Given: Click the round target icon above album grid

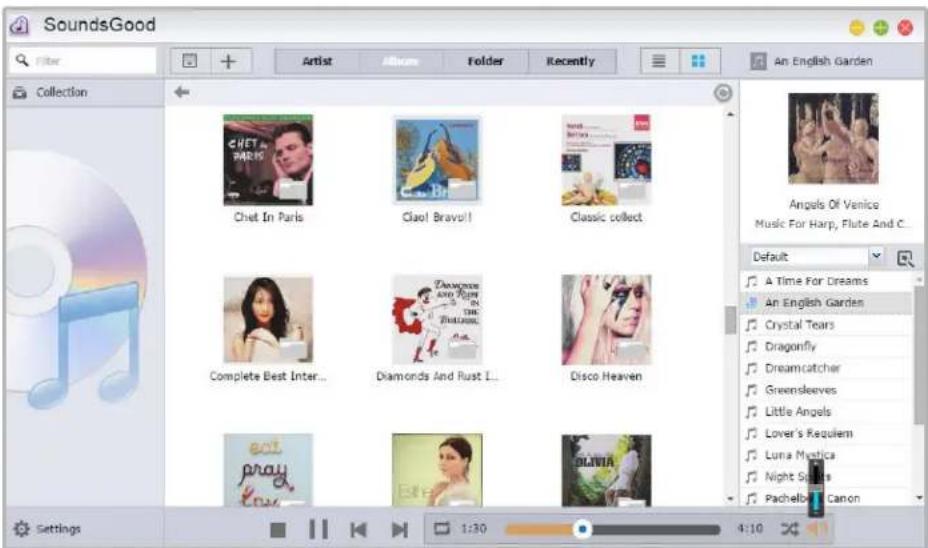Looking at the screenshot, I should 723,93.
